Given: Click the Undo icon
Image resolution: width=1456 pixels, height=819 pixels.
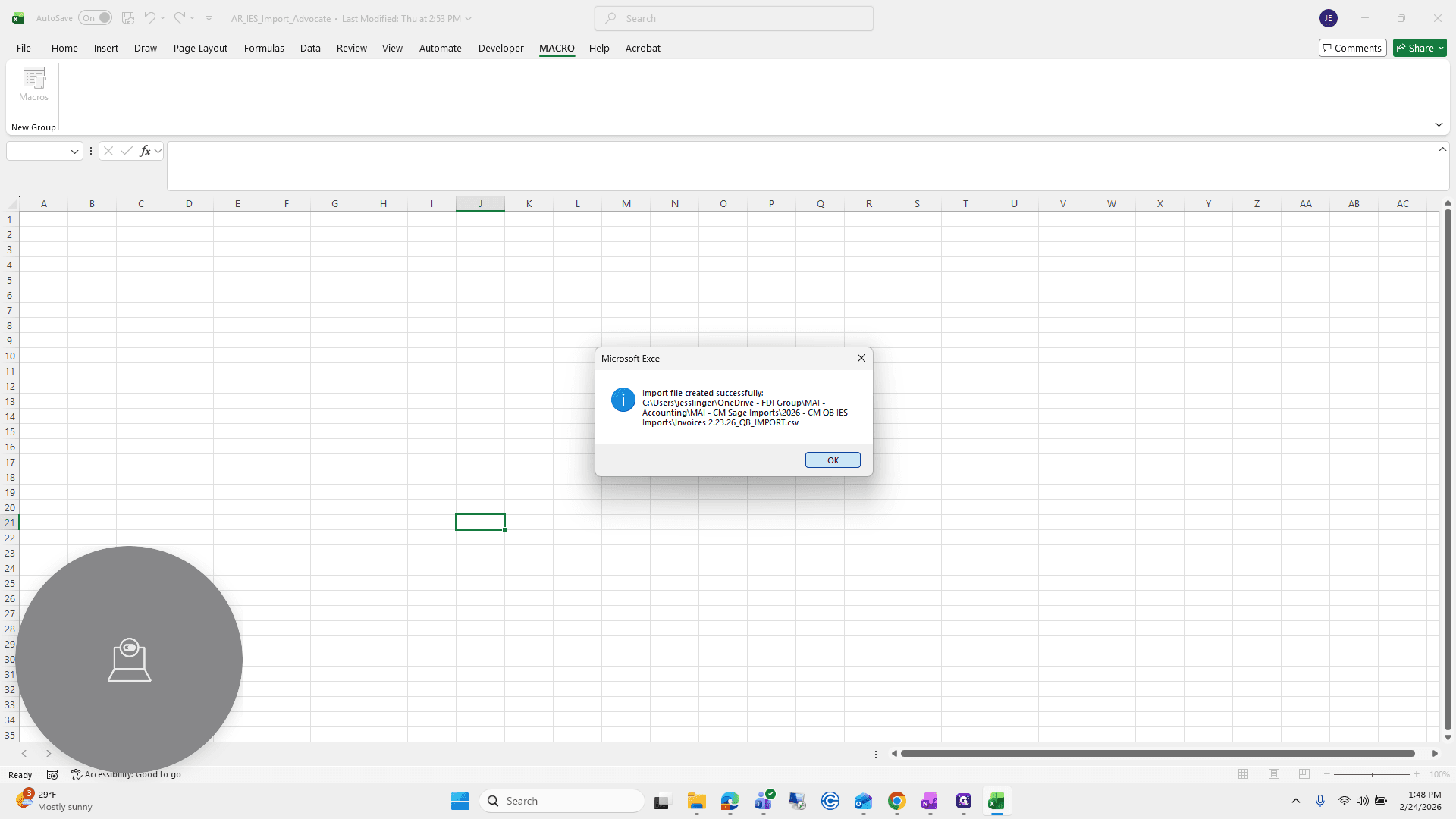Looking at the screenshot, I should coord(149,17).
